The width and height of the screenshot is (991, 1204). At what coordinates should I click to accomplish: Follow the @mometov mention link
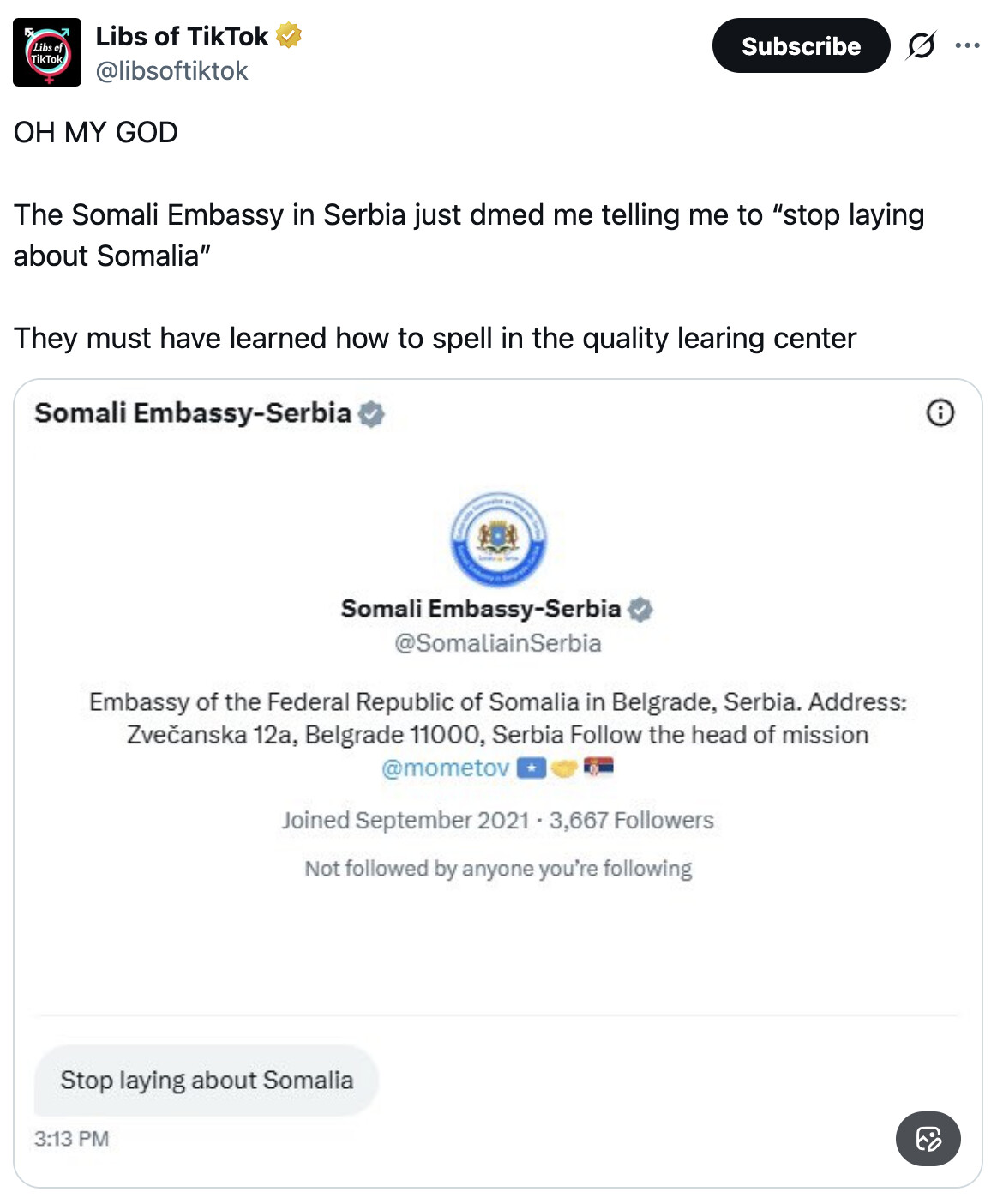(x=445, y=768)
